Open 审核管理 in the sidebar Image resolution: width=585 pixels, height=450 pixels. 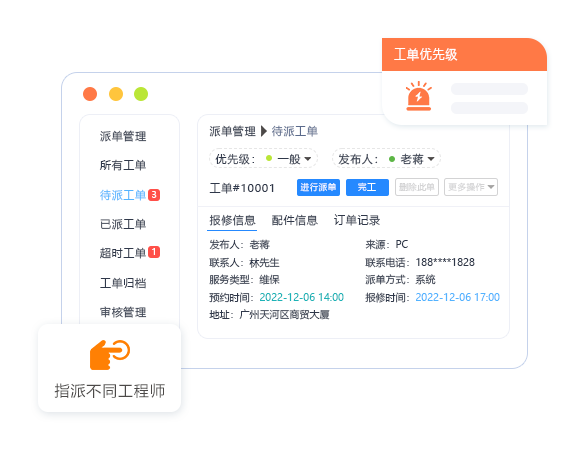tap(123, 312)
